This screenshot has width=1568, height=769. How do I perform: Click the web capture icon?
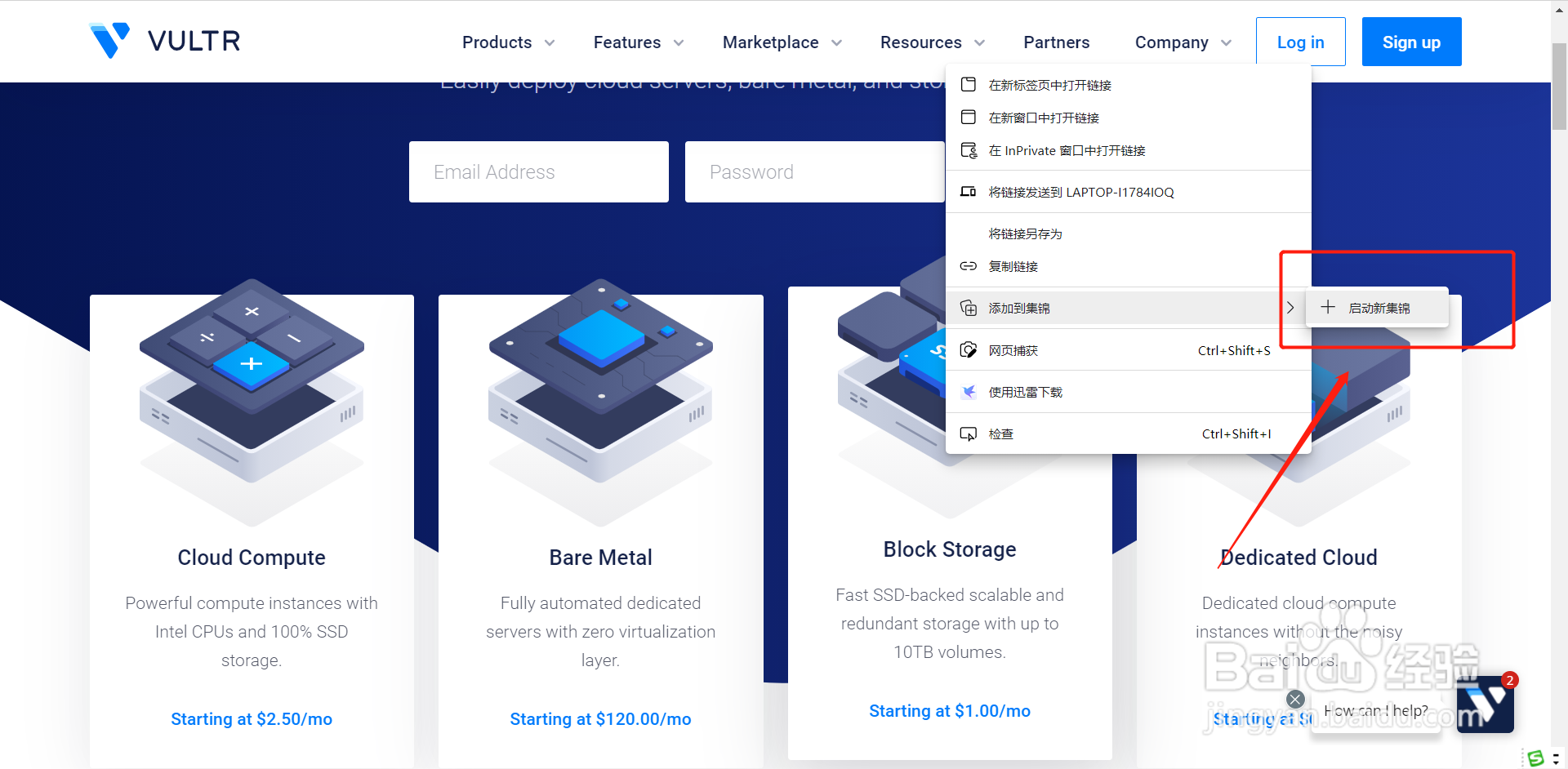point(969,350)
